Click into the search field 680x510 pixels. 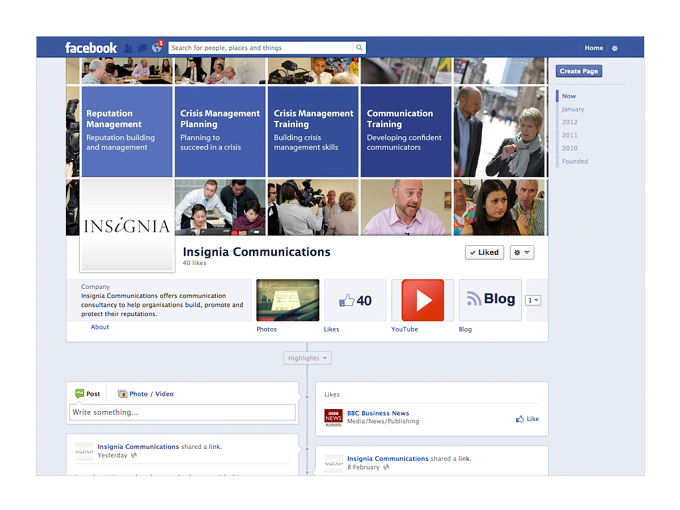262,48
